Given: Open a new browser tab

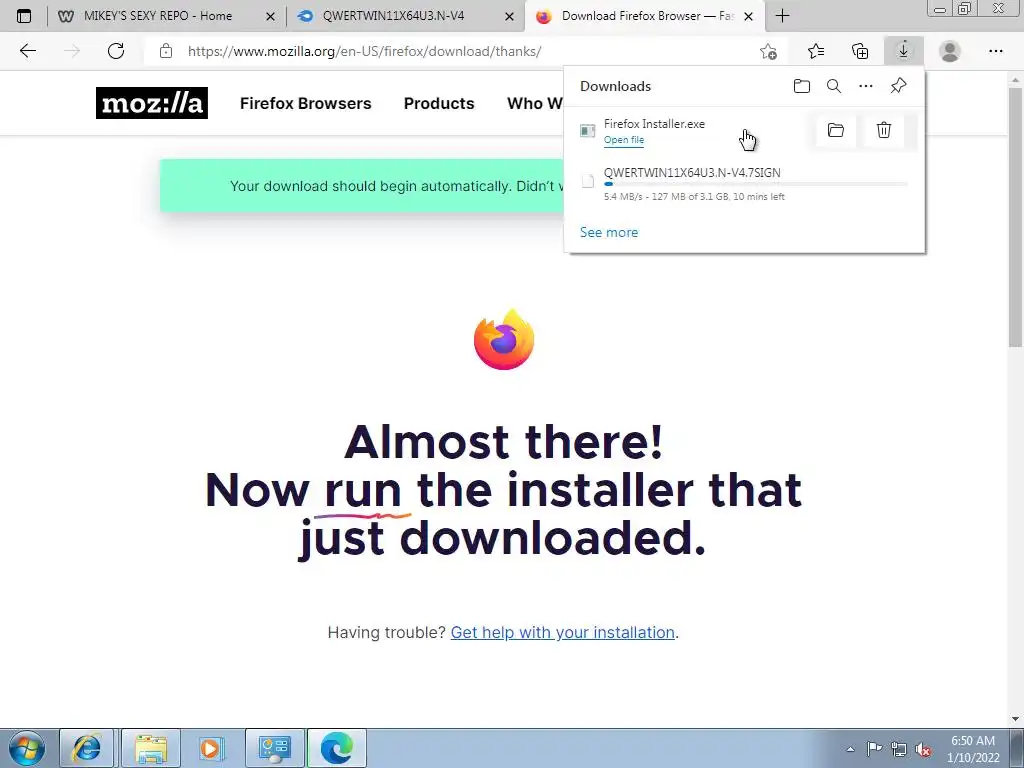Looking at the screenshot, I should (782, 16).
